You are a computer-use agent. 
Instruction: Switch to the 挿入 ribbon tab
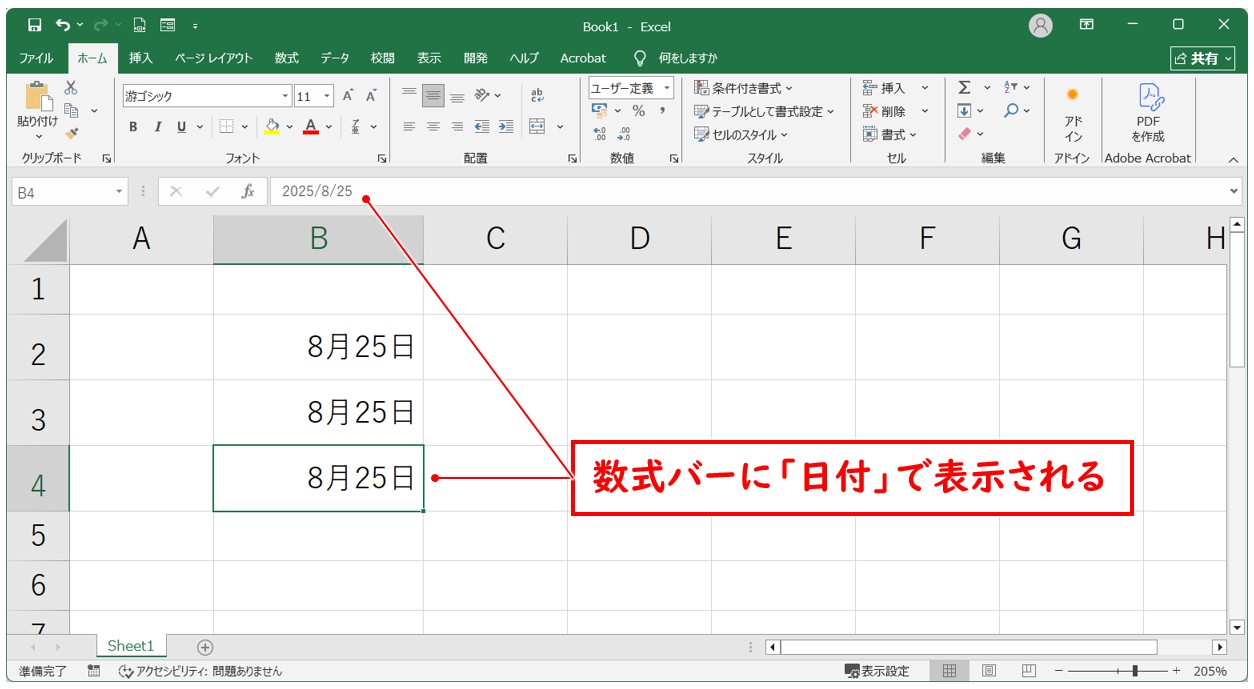pos(141,58)
